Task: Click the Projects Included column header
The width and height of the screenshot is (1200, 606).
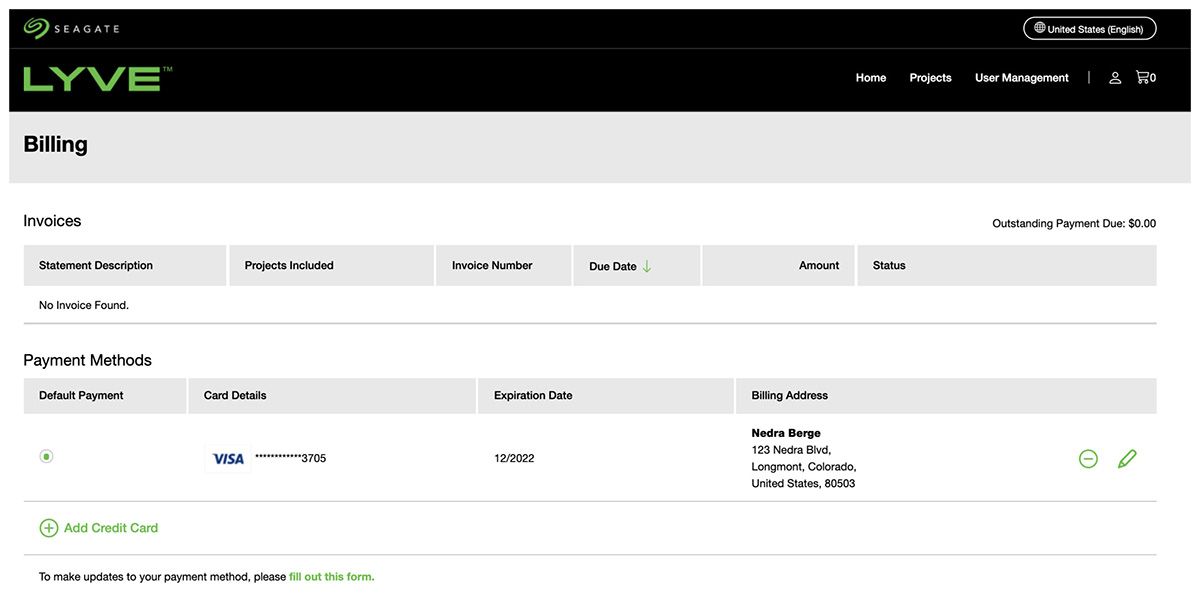Action: coord(289,266)
